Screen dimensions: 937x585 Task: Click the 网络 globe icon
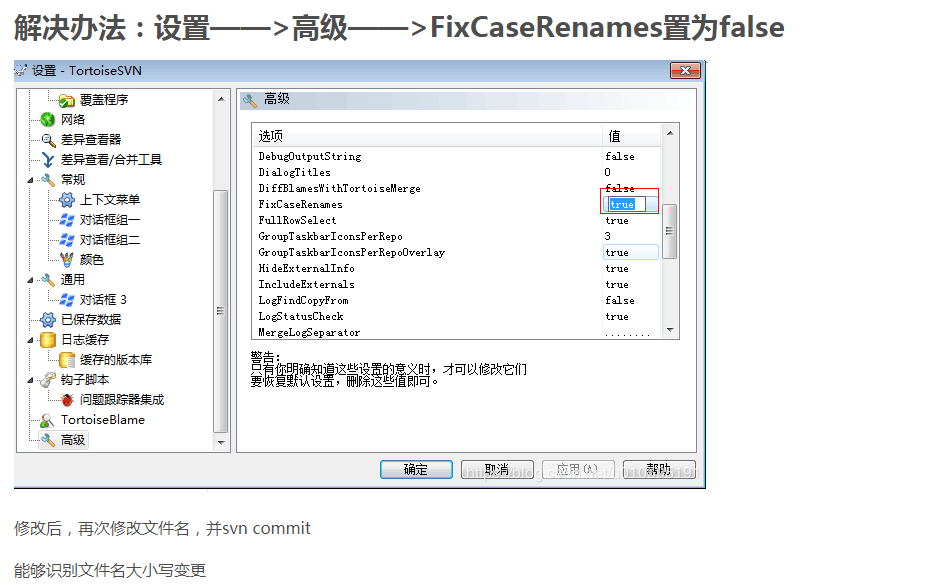click(47, 120)
